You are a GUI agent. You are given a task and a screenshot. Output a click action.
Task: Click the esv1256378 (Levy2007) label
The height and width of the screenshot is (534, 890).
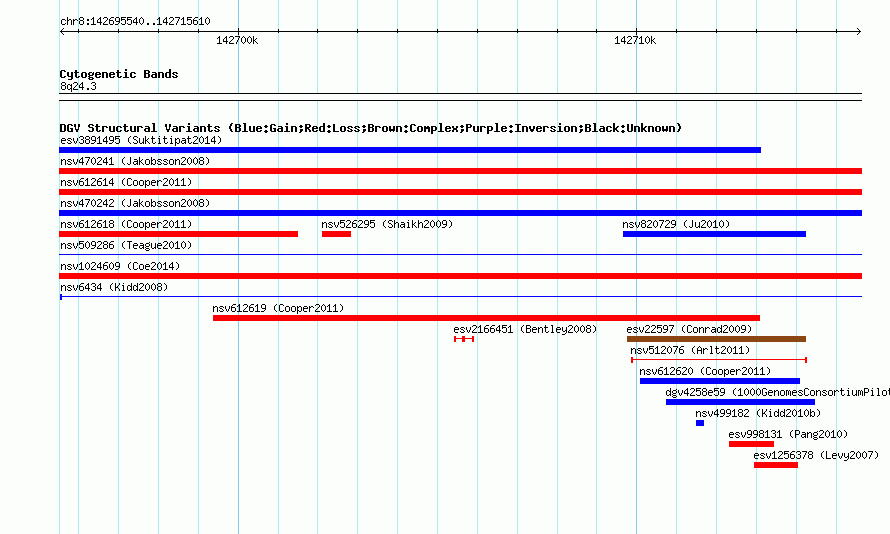tap(816, 455)
